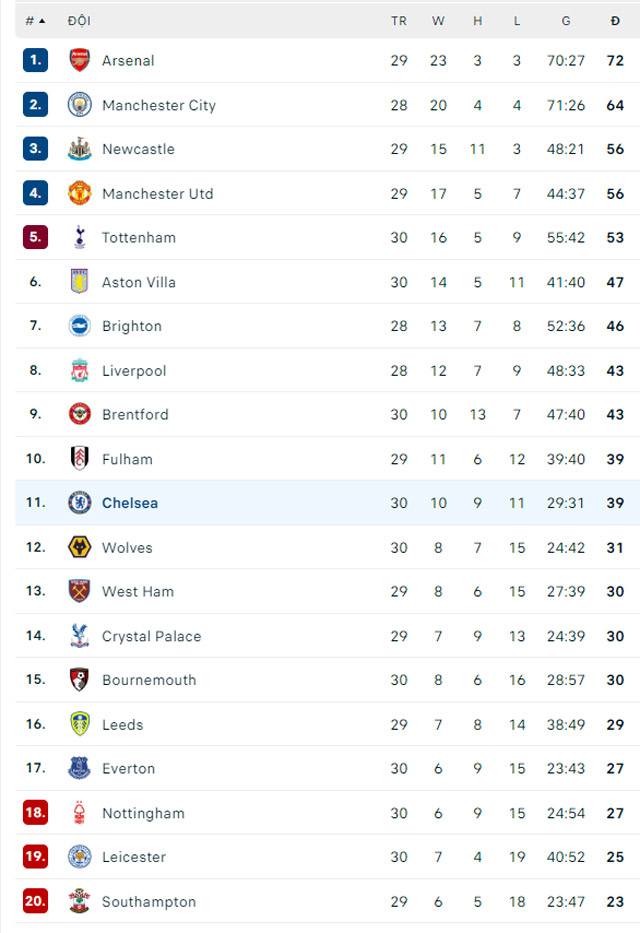Click the blue rank 1 badge
640x933 pixels.
pyautogui.click(x=35, y=60)
